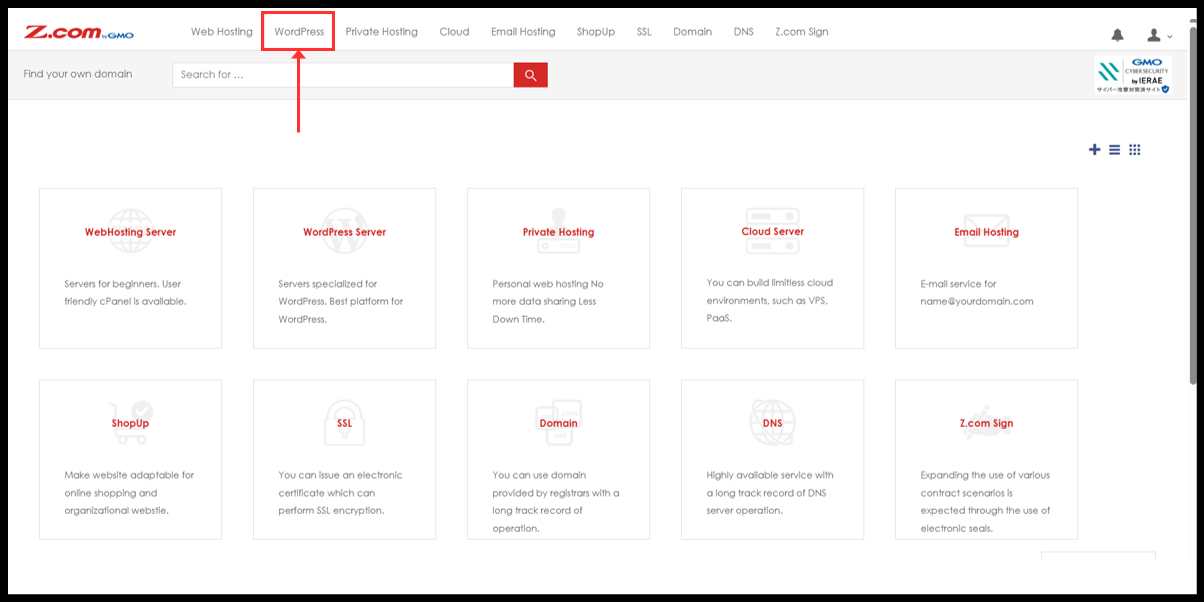Click the Z.com by GMO logo
This screenshot has height=602, width=1204.
[79, 33]
